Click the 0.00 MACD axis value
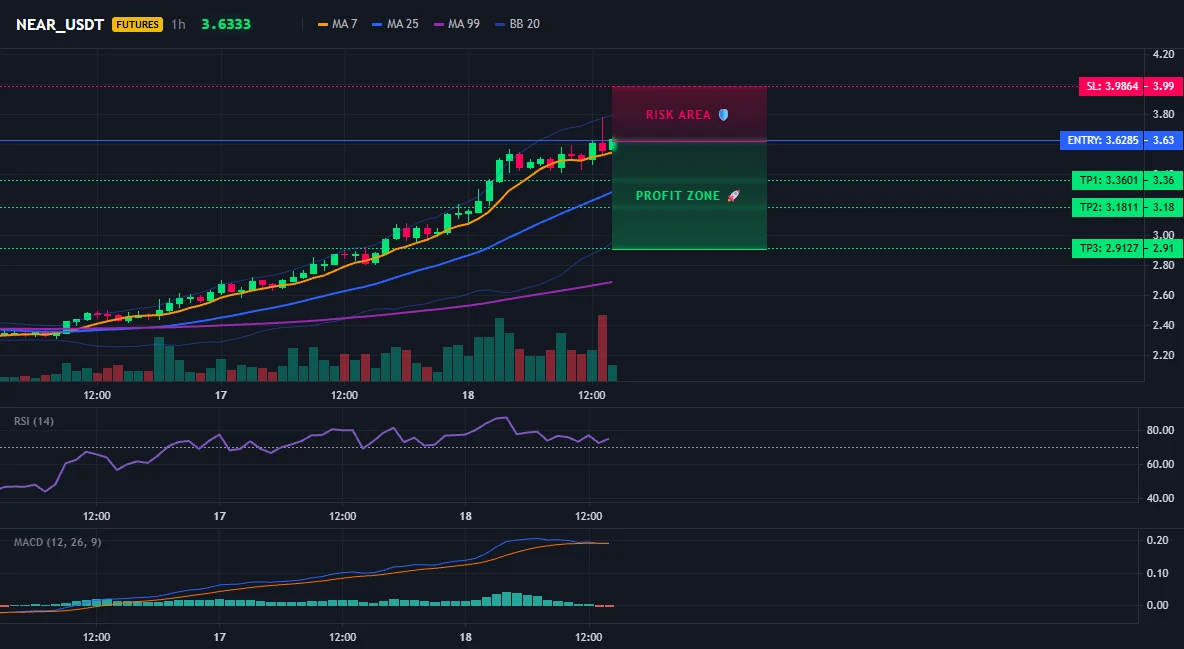Image resolution: width=1184 pixels, height=649 pixels. coord(1158,605)
